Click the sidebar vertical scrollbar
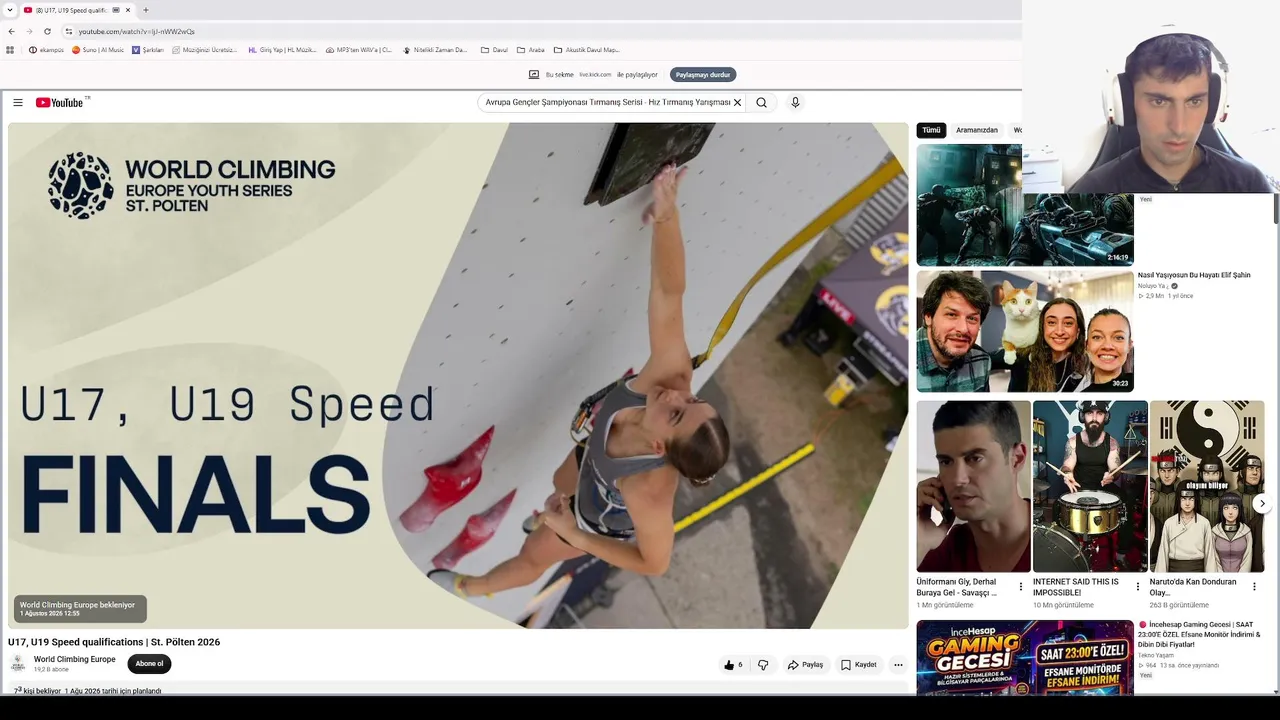This screenshot has height=720, width=1280. (x=1275, y=208)
